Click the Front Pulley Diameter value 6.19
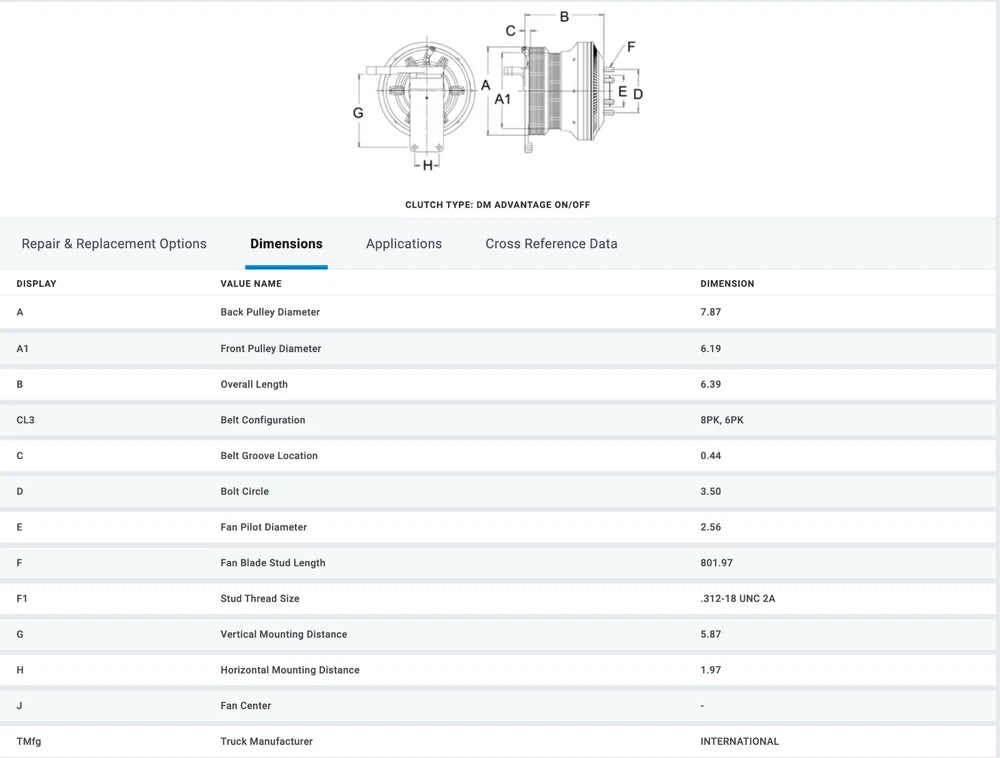 (711, 349)
